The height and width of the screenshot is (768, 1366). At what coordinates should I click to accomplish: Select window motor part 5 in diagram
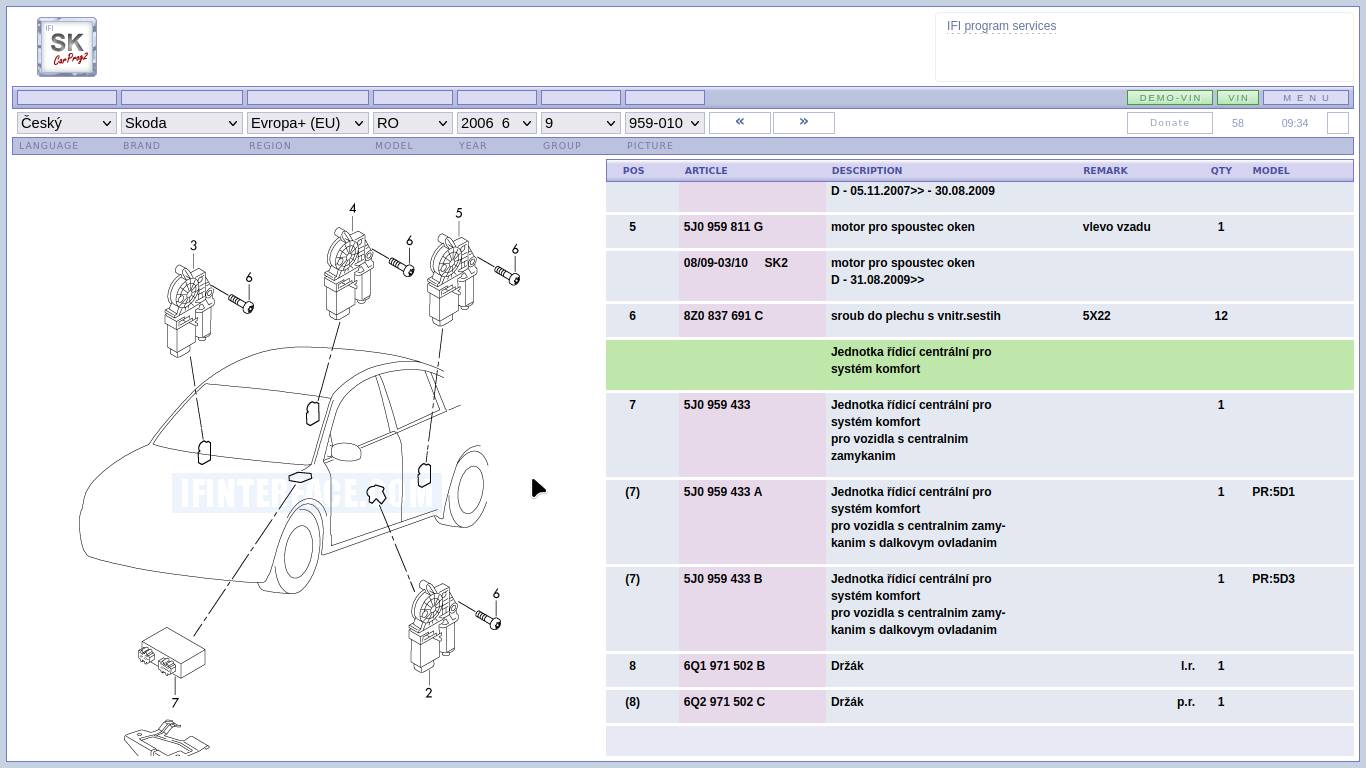click(452, 280)
